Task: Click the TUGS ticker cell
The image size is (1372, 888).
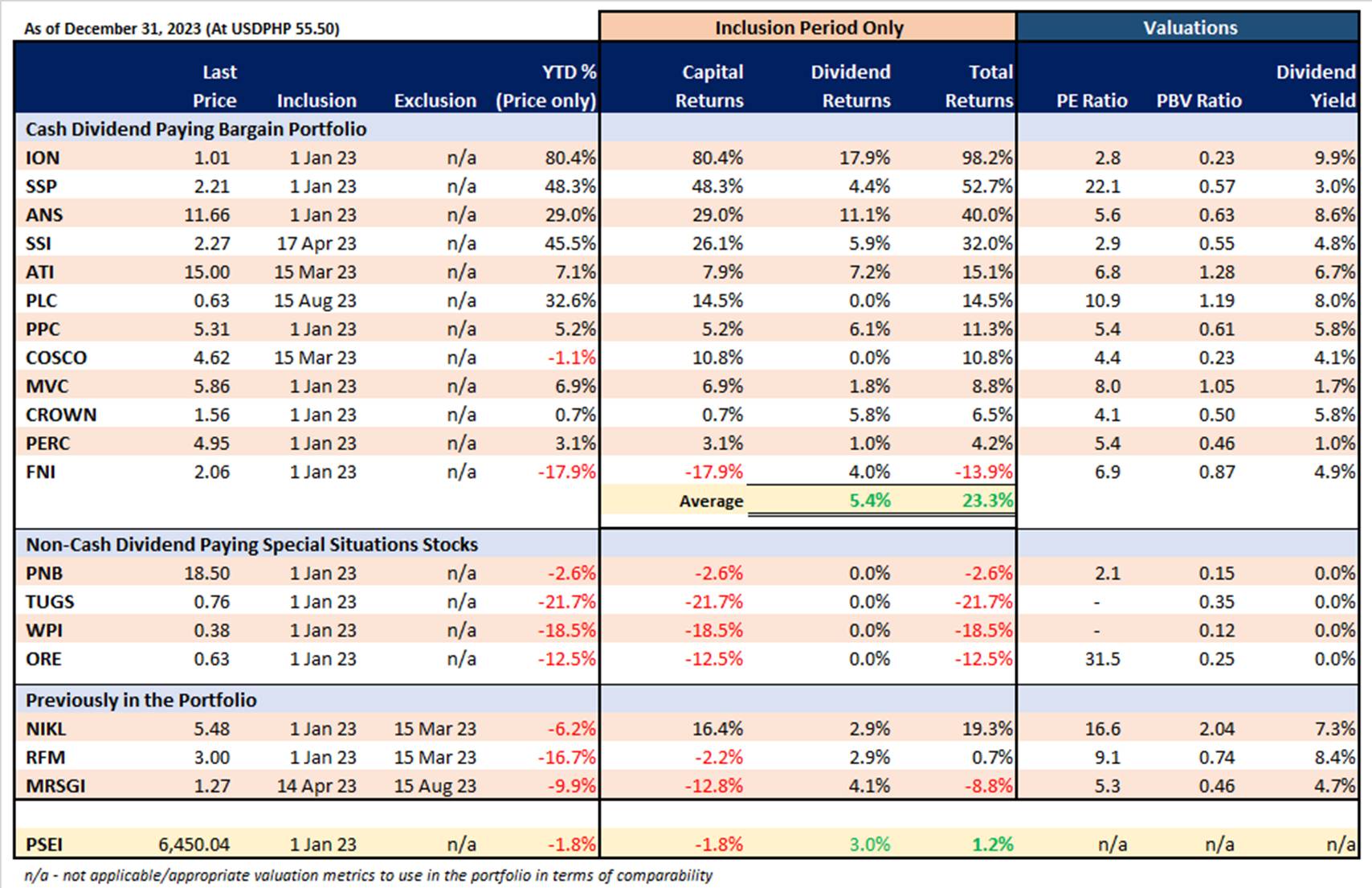Action: pyautogui.click(x=50, y=602)
